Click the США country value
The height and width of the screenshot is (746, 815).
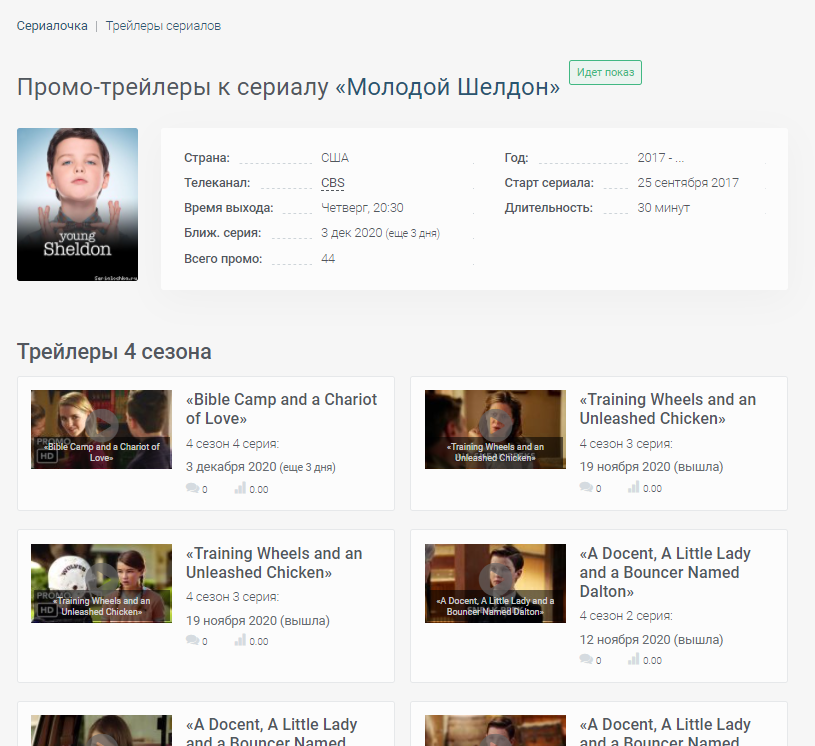335,158
